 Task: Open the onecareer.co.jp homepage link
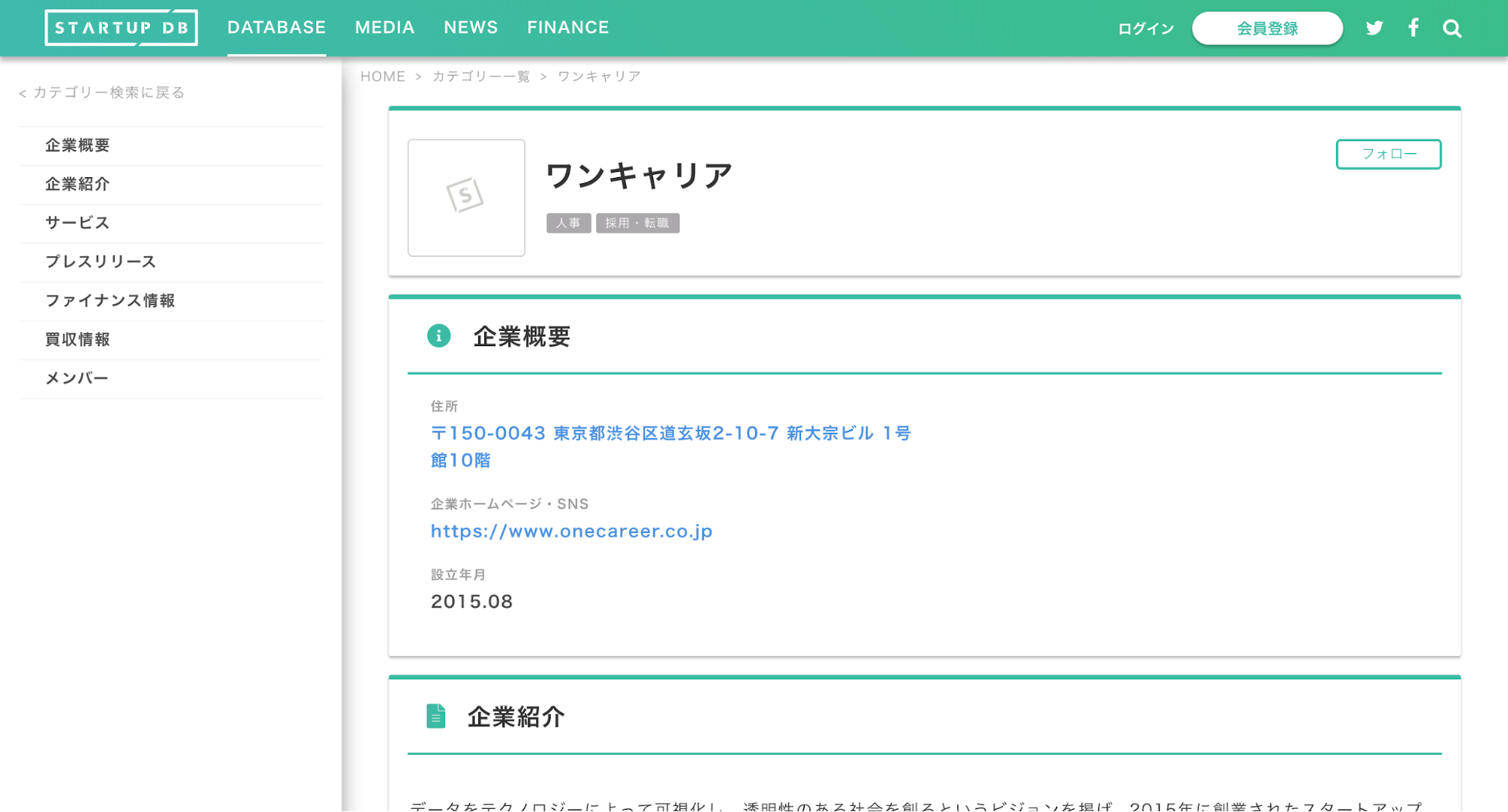click(x=572, y=532)
